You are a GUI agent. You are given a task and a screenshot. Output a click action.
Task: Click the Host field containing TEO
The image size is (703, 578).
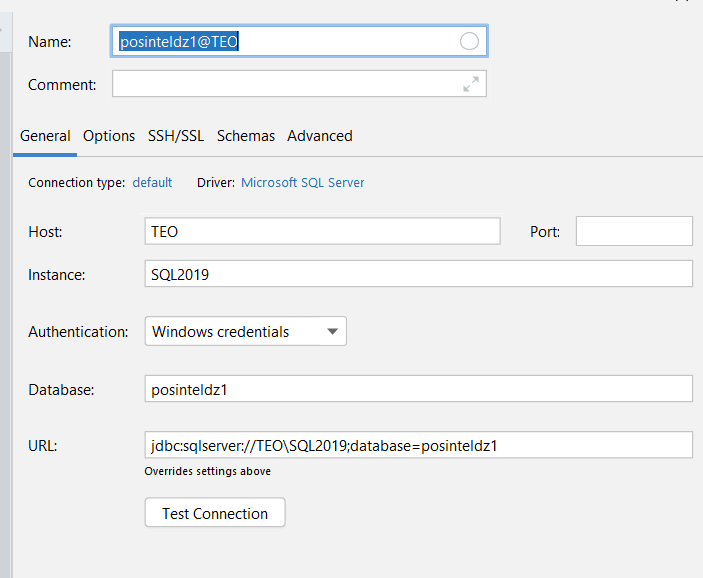click(322, 231)
